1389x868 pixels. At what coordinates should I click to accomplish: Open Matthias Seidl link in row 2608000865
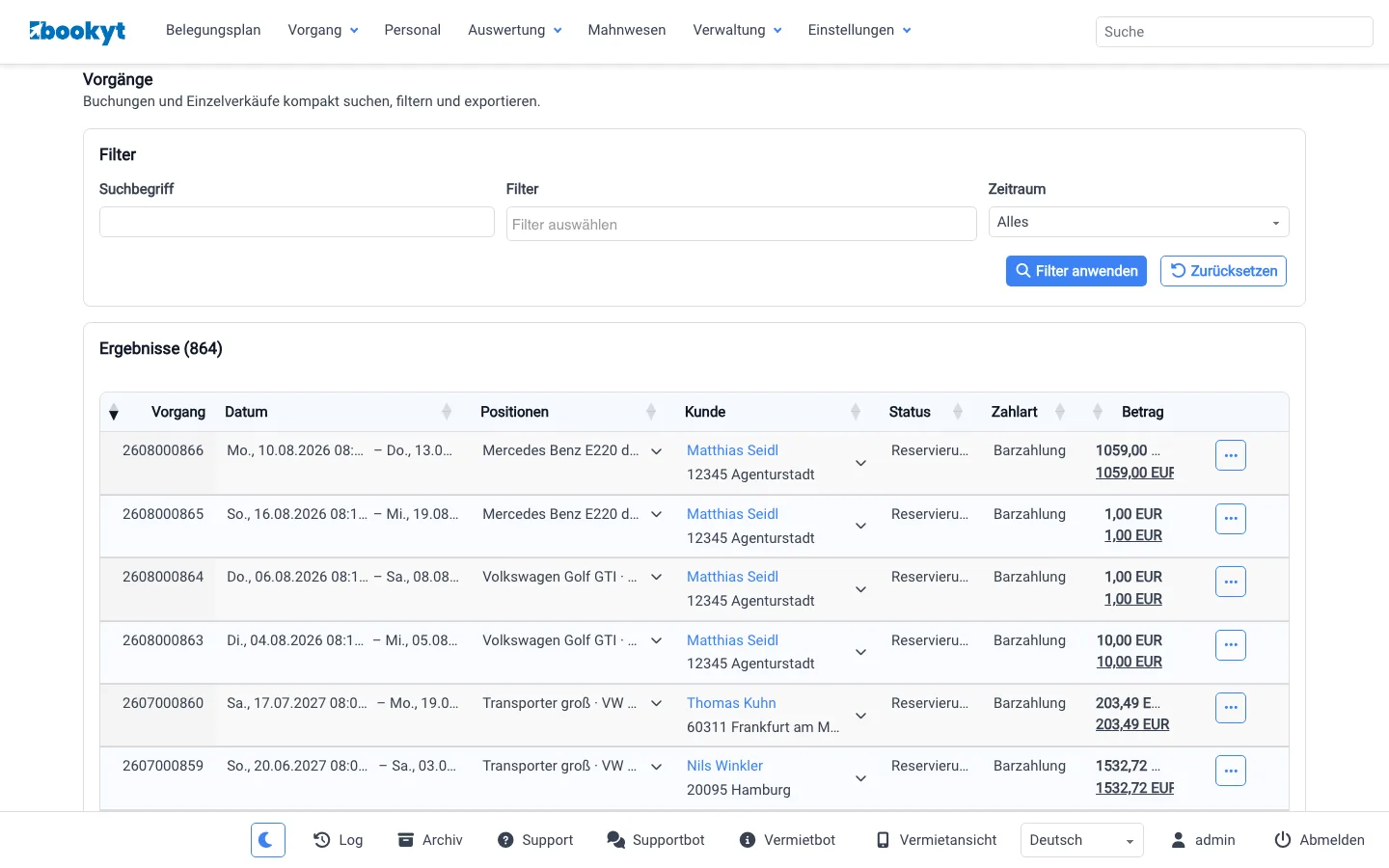[732, 514]
